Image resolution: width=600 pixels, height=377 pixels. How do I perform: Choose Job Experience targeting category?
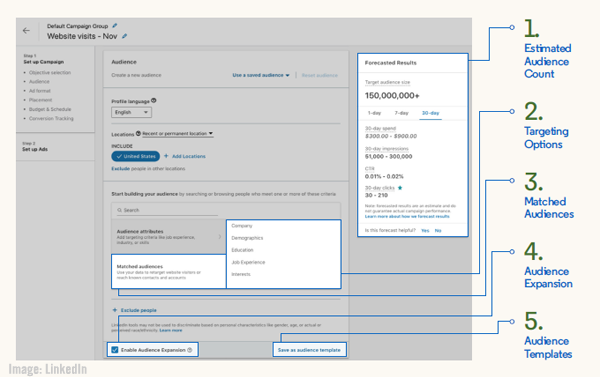point(248,262)
